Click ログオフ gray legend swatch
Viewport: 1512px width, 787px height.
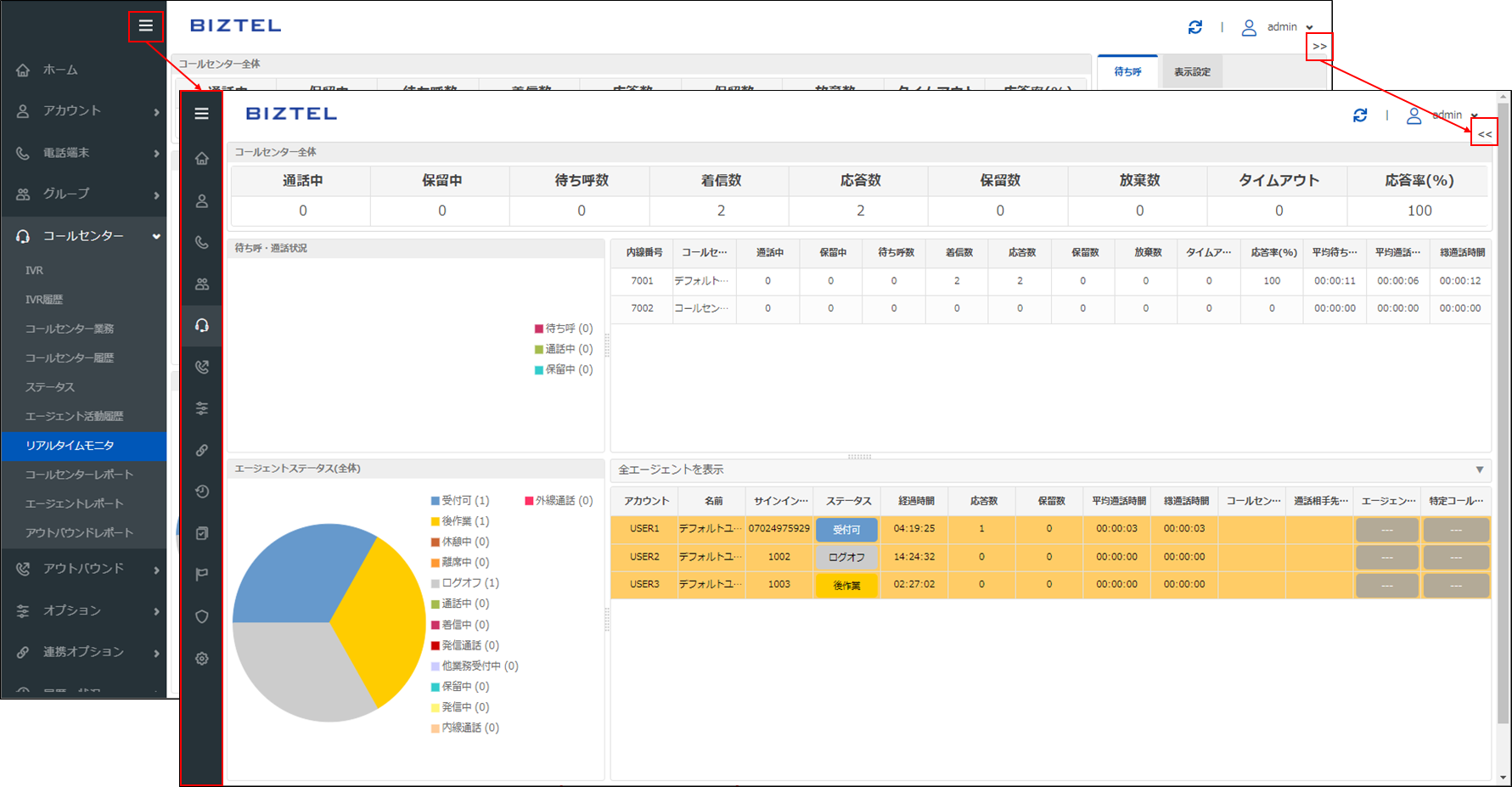(436, 583)
